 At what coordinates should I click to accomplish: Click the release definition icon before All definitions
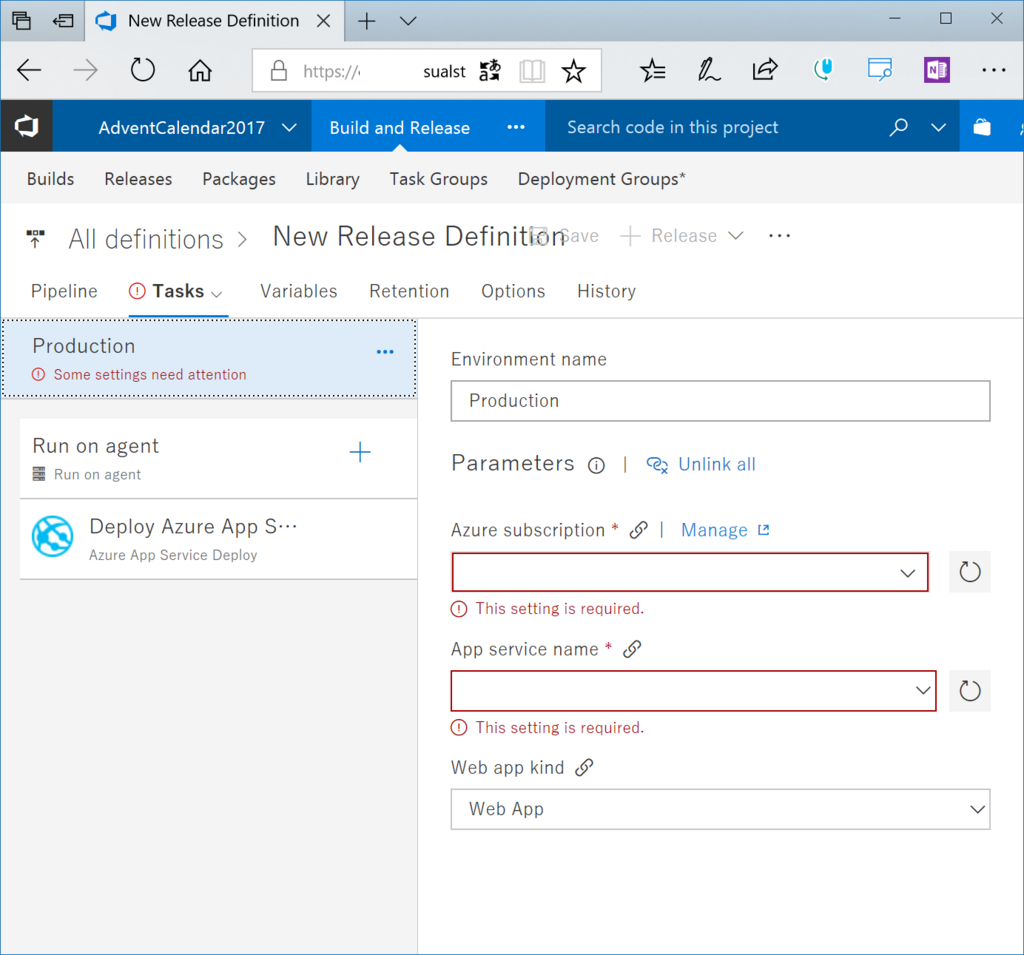(35, 238)
